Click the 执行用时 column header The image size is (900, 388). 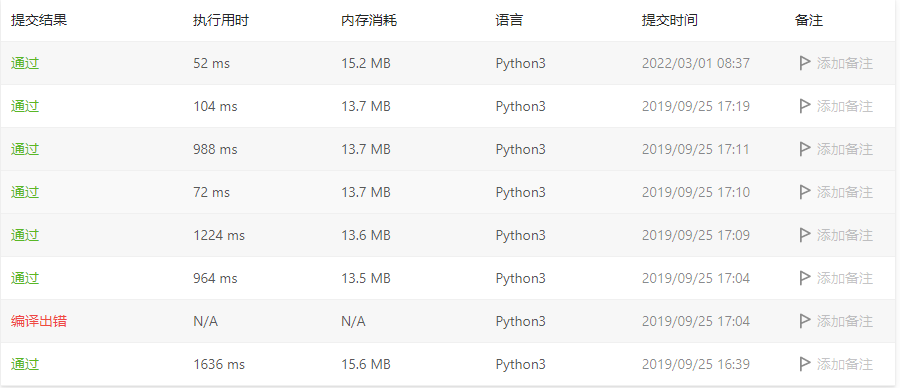221,21
